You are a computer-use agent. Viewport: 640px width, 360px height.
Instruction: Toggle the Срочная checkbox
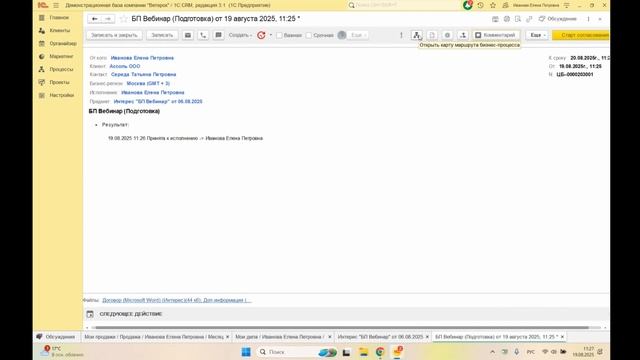(309, 35)
